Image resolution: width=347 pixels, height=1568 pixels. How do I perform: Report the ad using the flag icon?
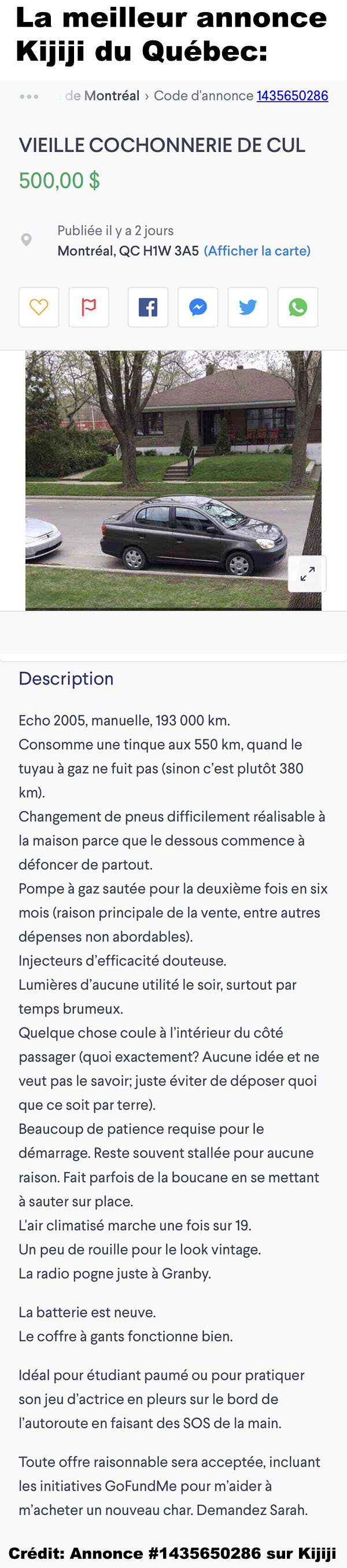pyautogui.click(x=89, y=307)
